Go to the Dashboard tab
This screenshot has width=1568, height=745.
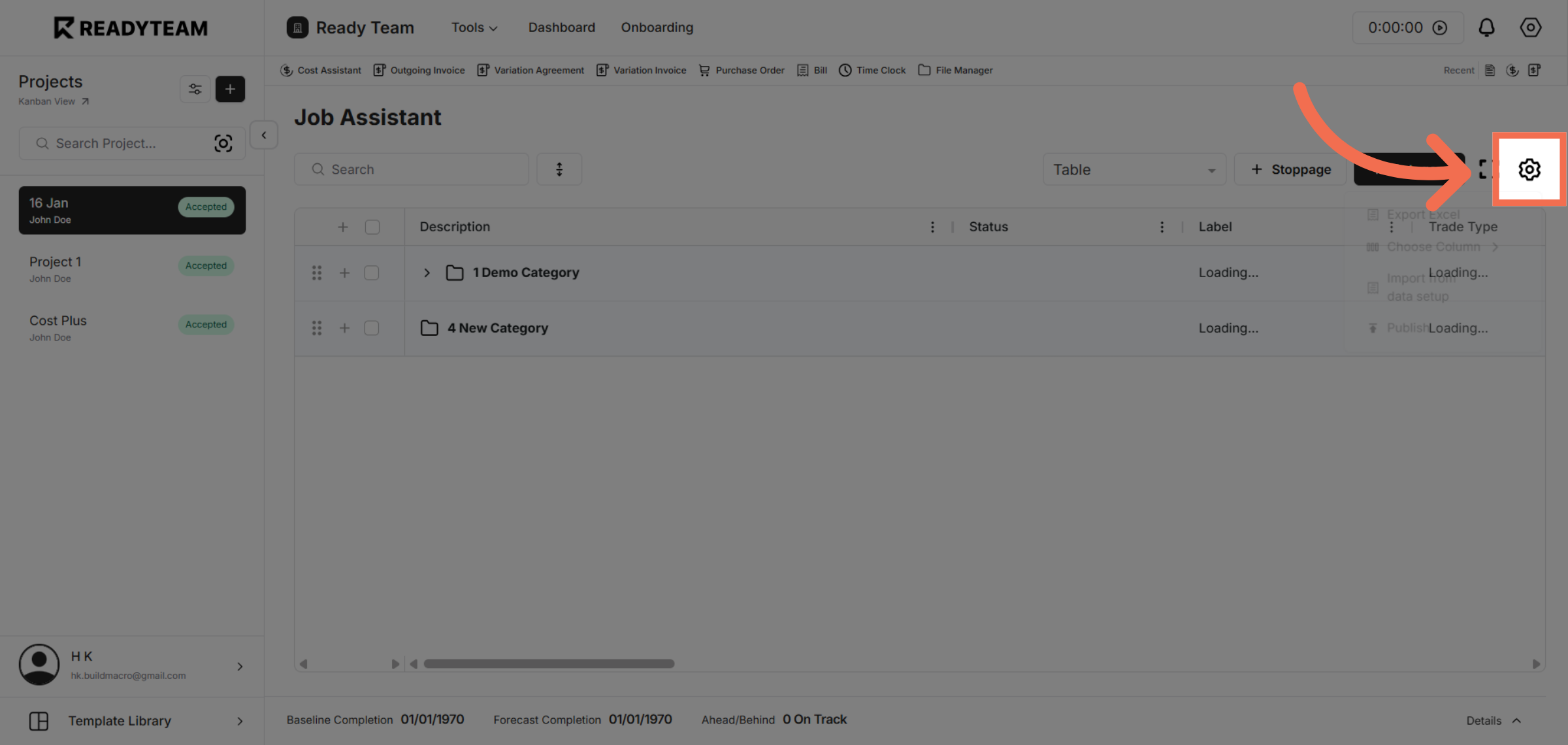(x=561, y=27)
